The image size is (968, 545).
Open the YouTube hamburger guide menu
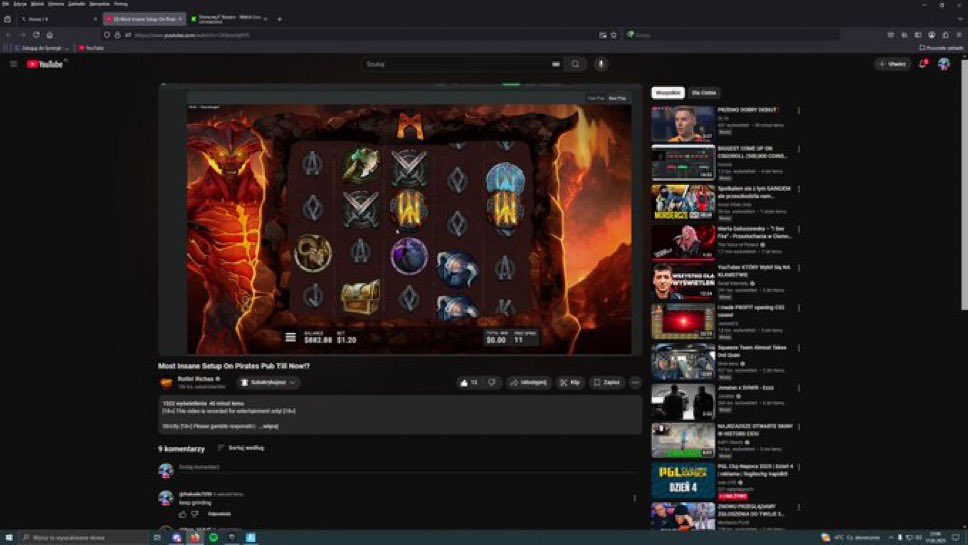click(14, 64)
